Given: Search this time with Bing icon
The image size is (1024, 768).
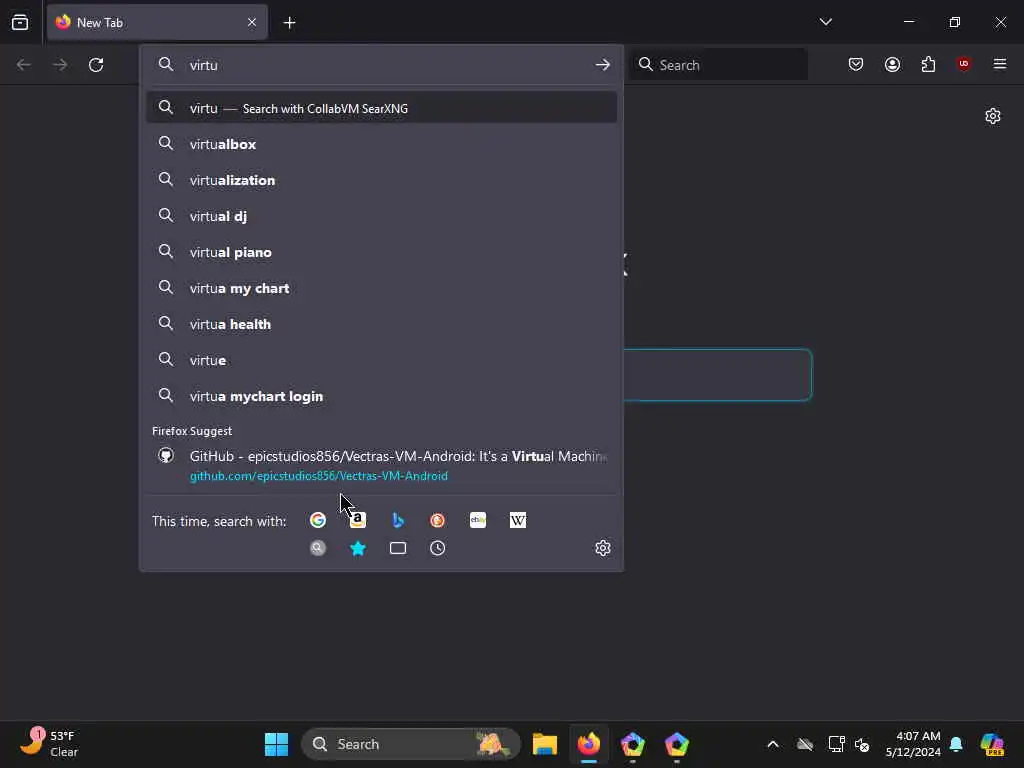Looking at the screenshot, I should [x=398, y=520].
